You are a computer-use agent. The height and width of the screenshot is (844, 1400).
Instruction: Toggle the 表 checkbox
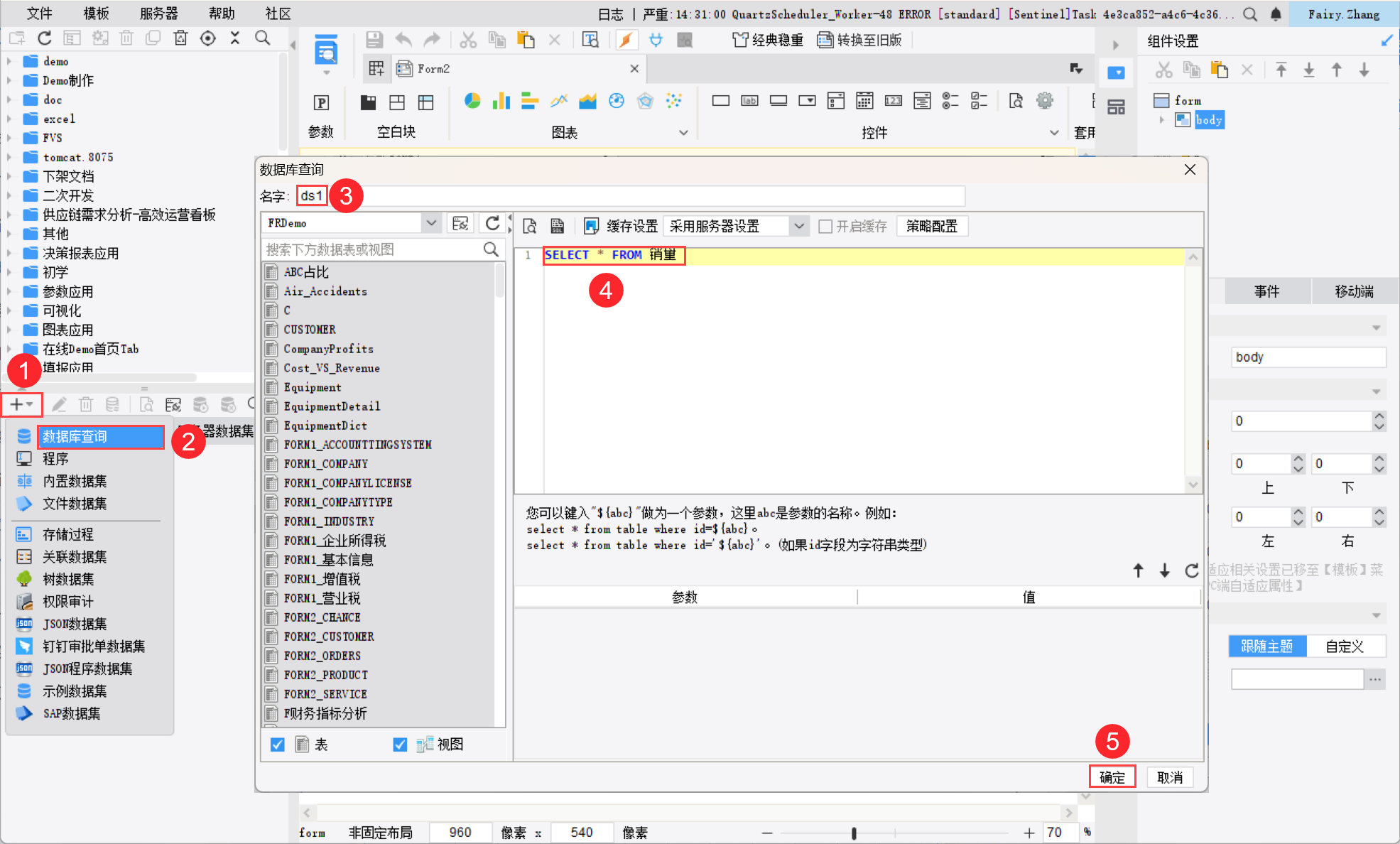278,744
